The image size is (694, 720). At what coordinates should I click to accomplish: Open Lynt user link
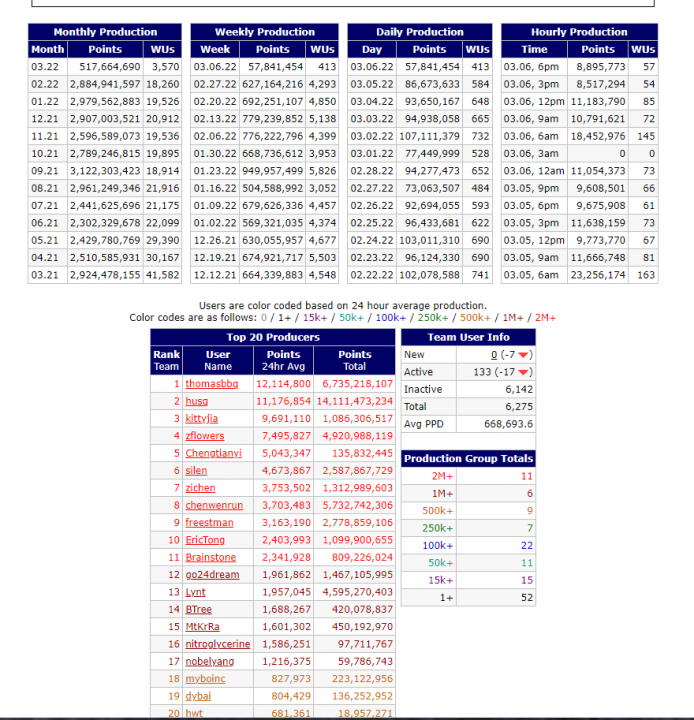(195, 592)
